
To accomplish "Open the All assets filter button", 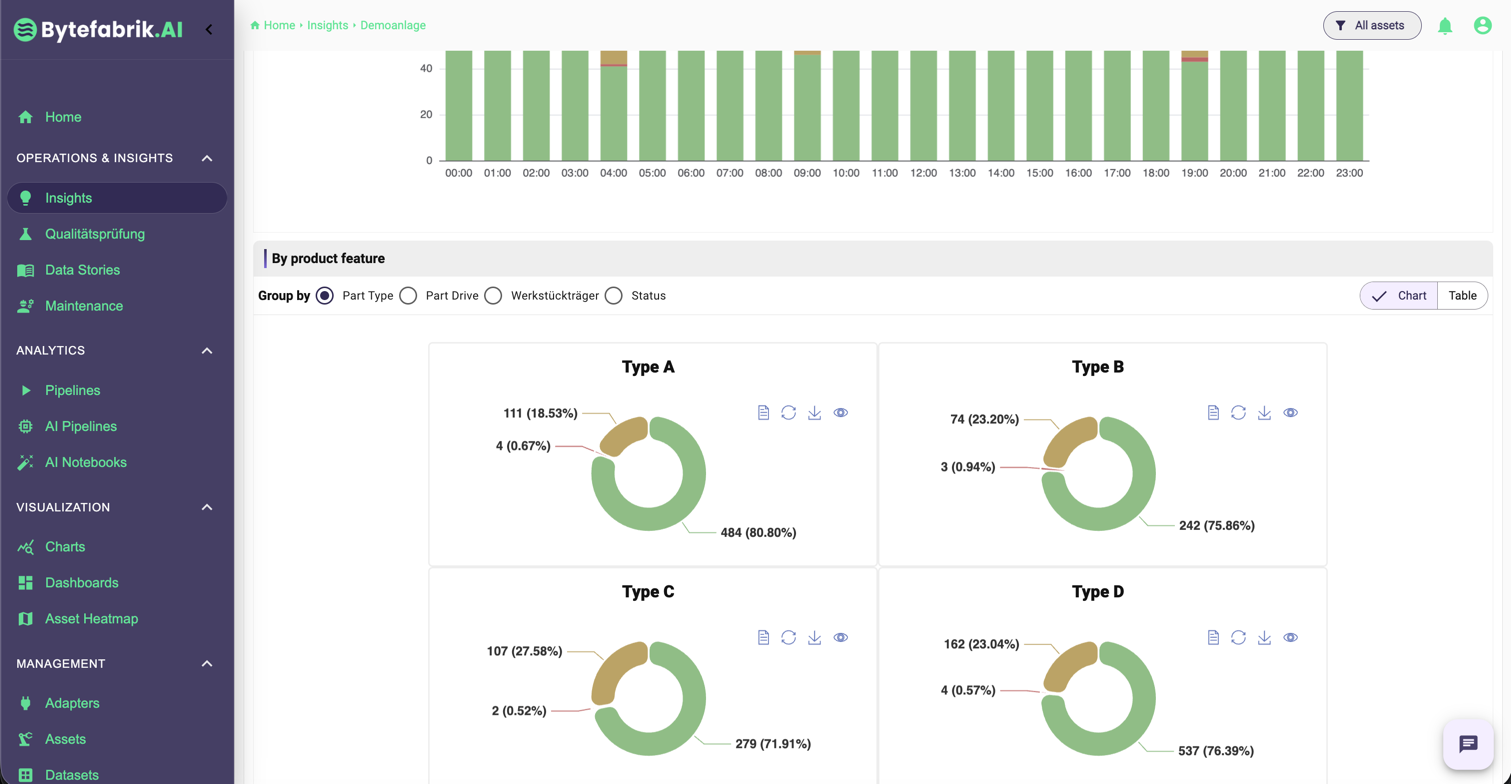I will [x=1371, y=26].
